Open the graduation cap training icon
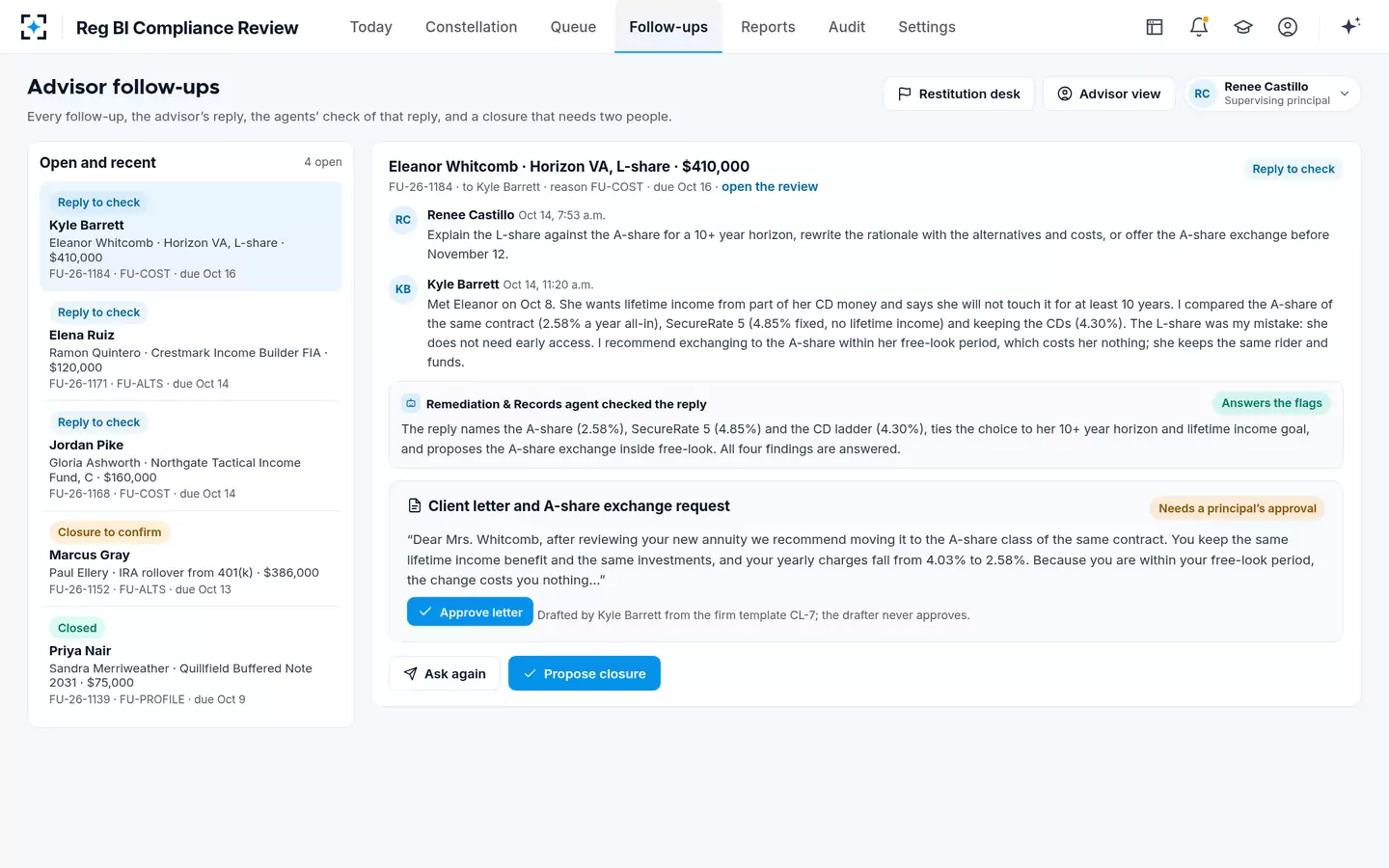Image resolution: width=1389 pixels, height=868 pixels. click(1243, 27)
